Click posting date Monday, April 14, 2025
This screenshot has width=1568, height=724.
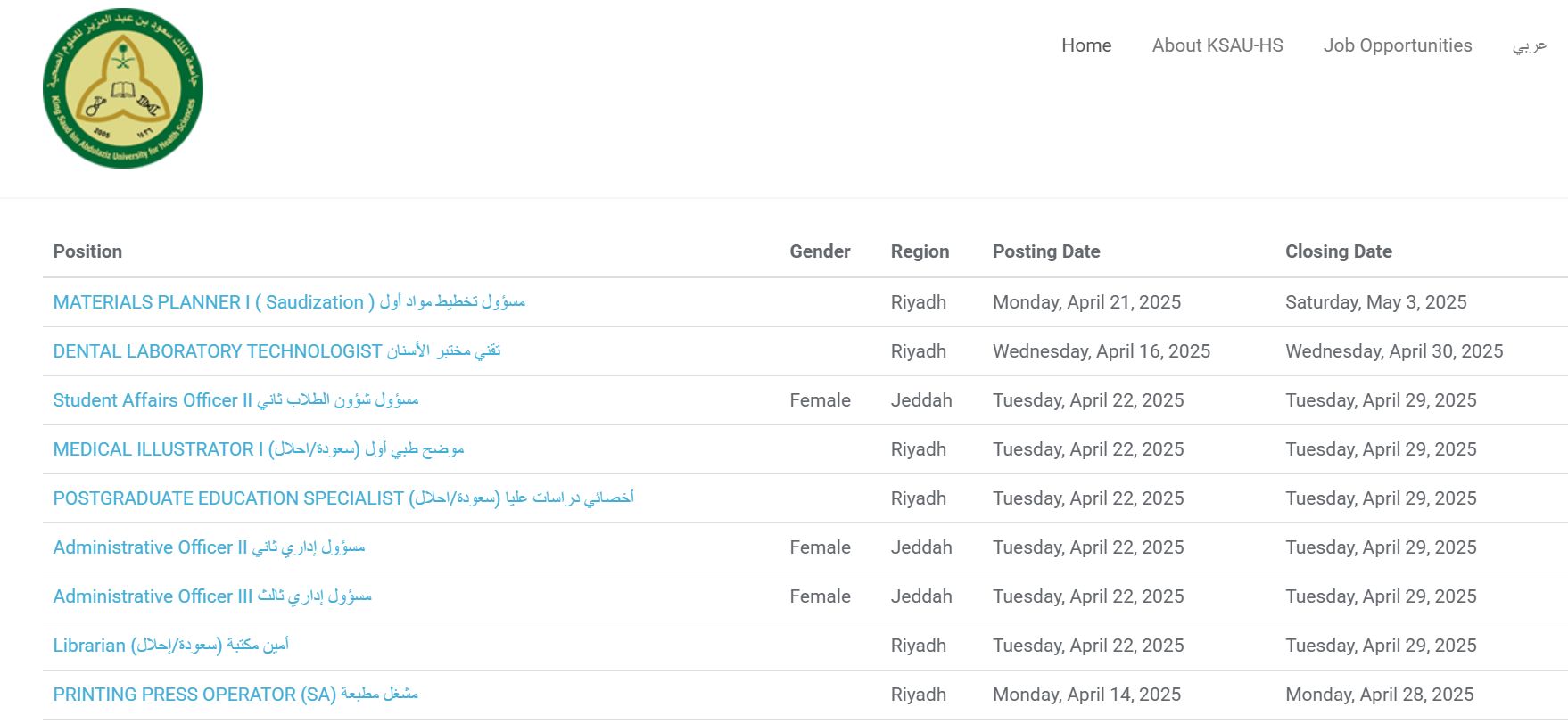(1086, 695)
